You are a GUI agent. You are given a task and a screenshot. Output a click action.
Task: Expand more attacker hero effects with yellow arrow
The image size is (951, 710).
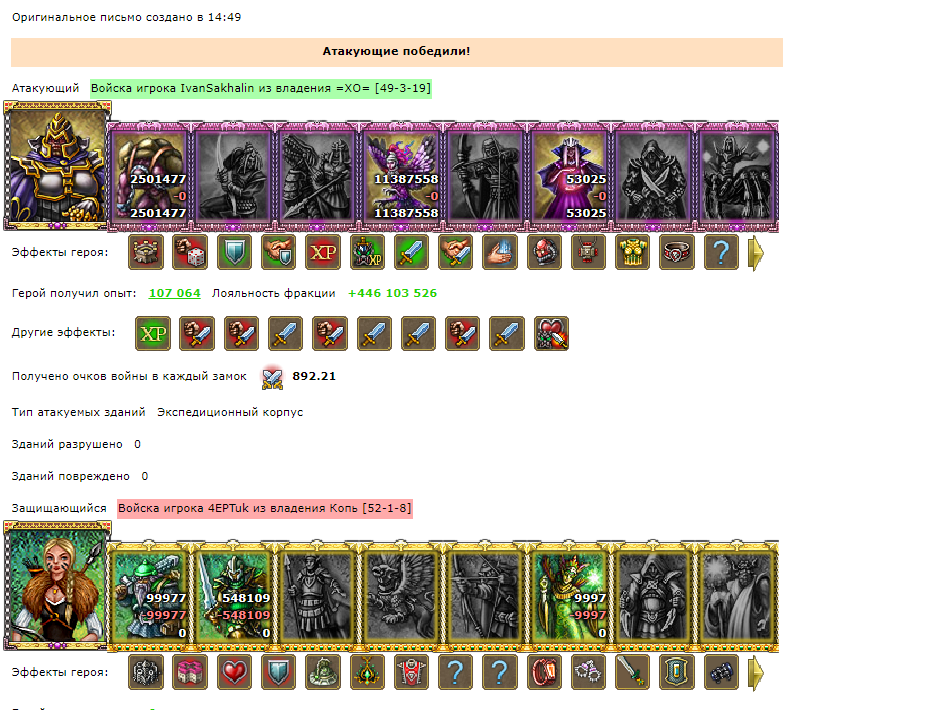(756, 253)
